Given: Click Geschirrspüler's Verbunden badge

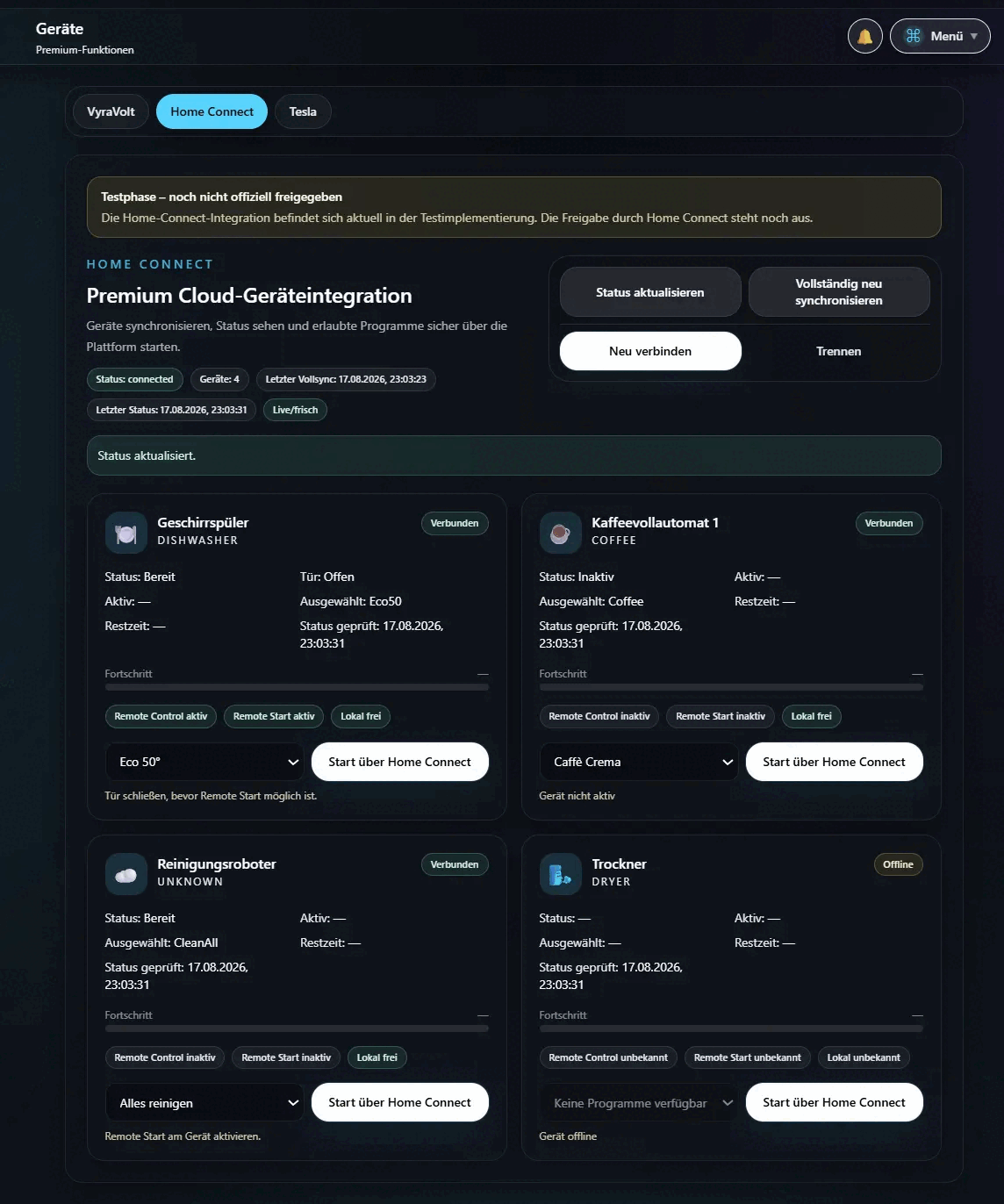Looking at the screenshot, I should pos(455,523).
